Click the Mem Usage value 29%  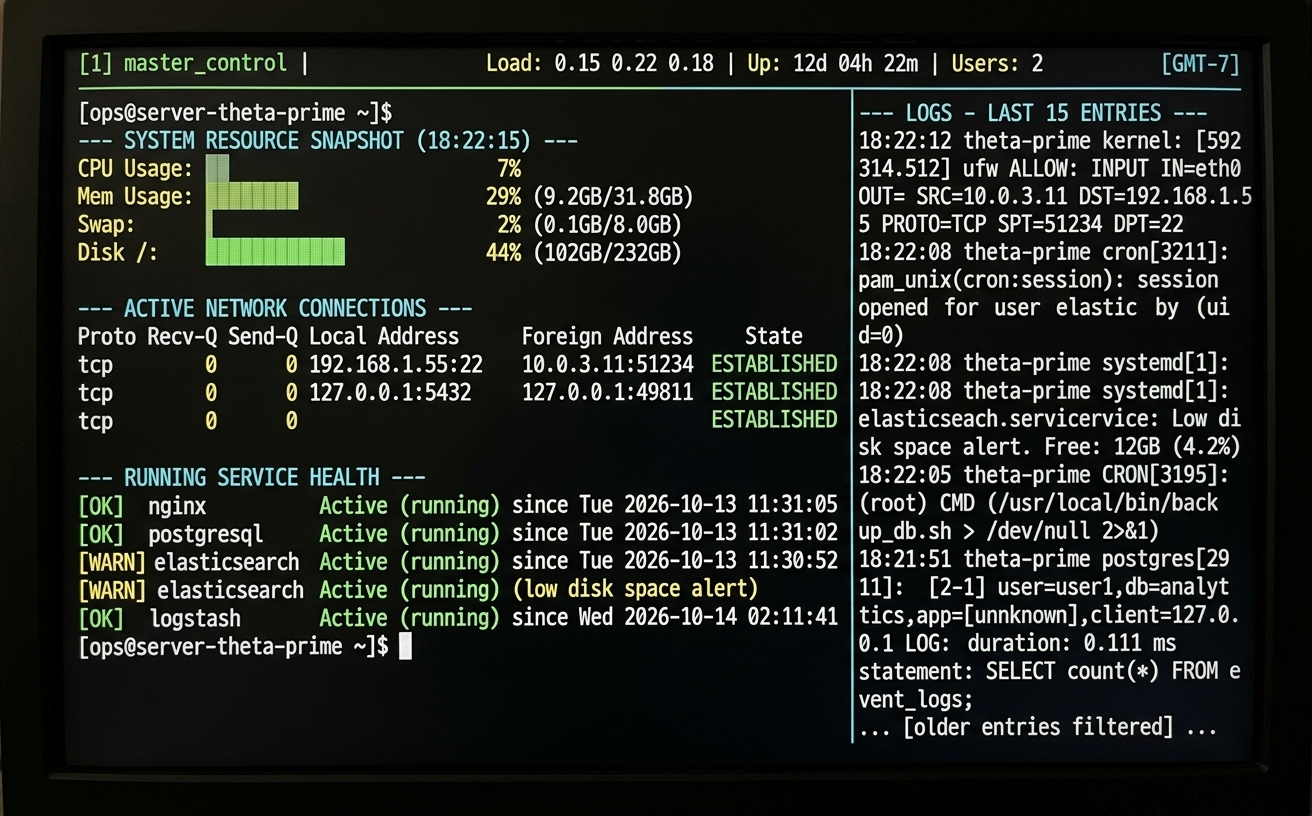pos(503,196)
